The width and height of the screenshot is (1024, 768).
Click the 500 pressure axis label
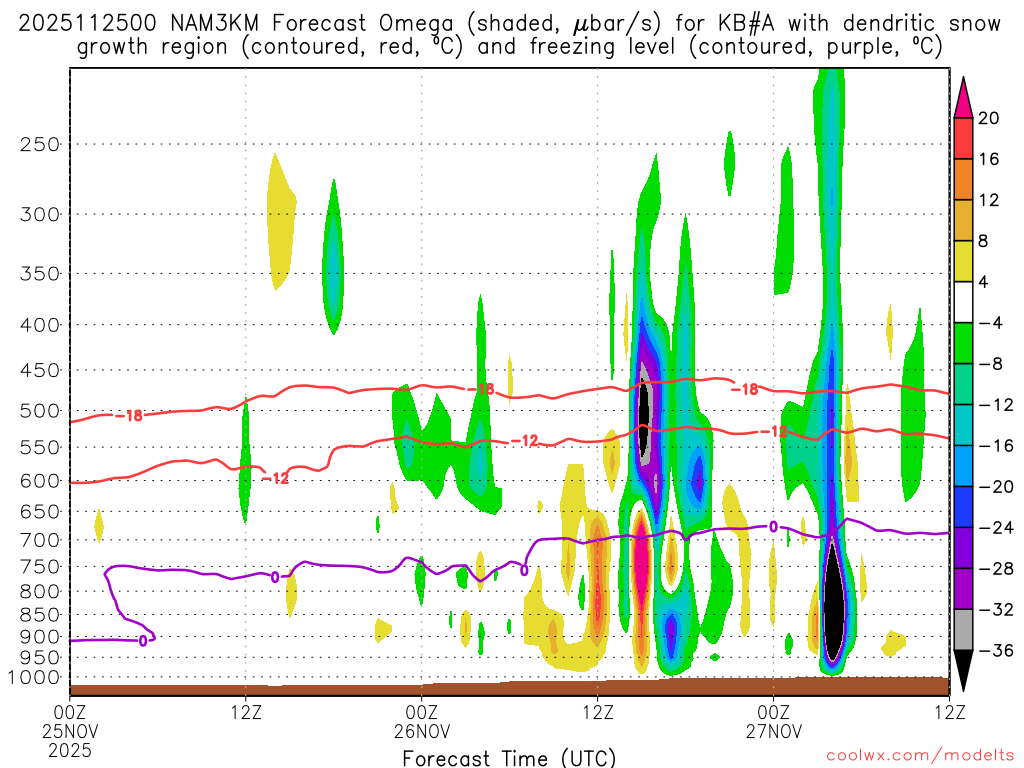(x=40, y=411)
